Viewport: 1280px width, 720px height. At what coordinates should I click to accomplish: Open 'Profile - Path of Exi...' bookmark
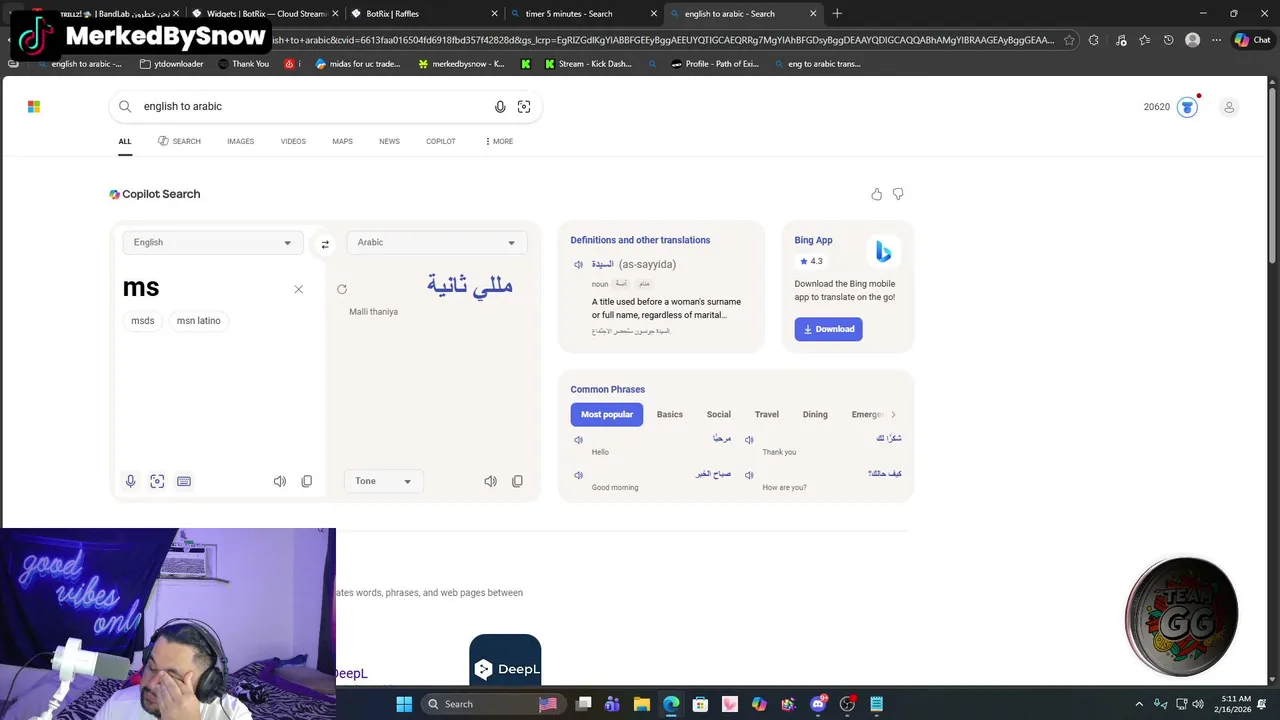[715, 64]
